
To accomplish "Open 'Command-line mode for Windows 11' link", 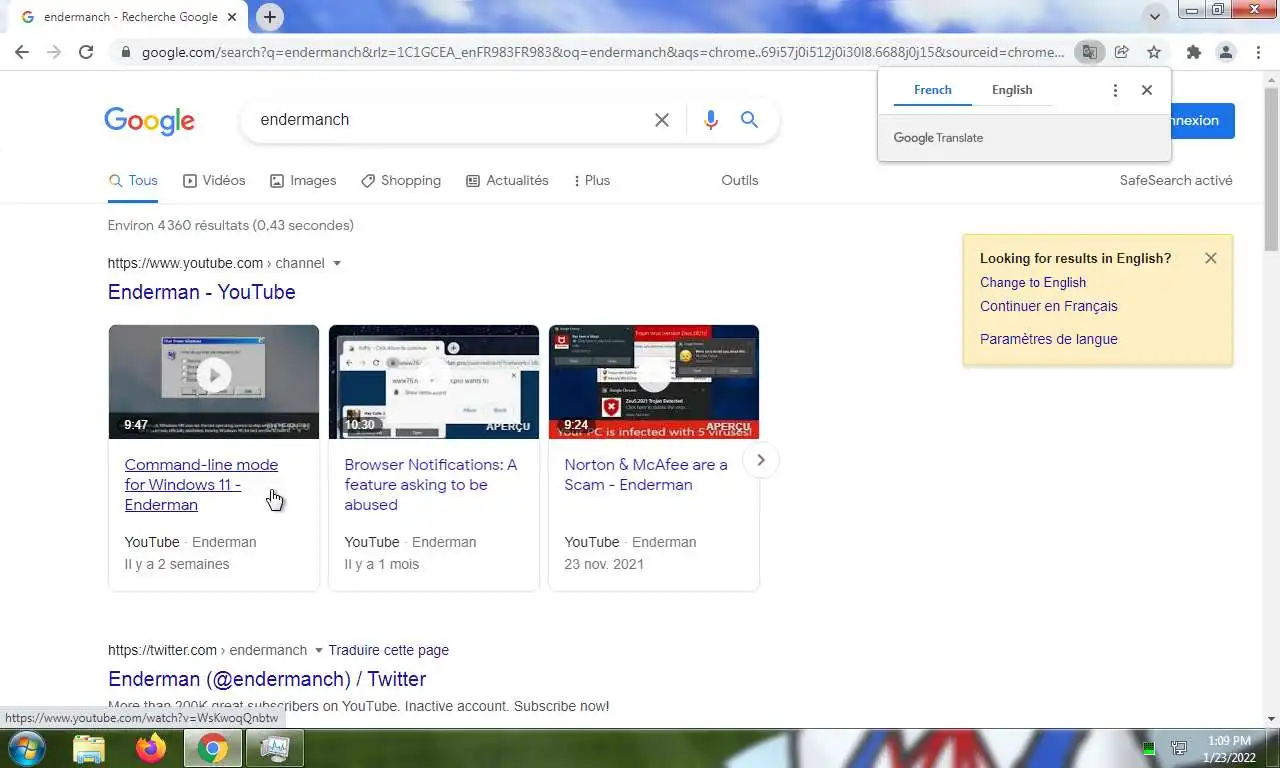I will click(201, 485).
